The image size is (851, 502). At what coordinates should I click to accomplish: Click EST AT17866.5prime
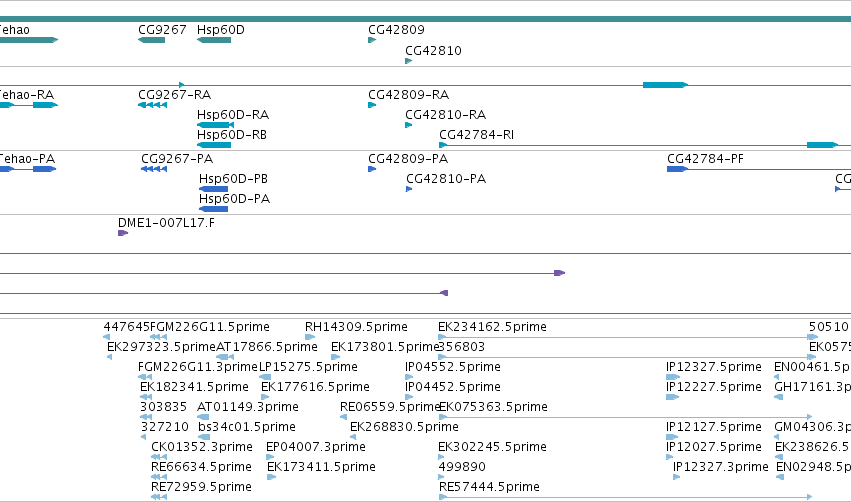[x=267, y=347]
